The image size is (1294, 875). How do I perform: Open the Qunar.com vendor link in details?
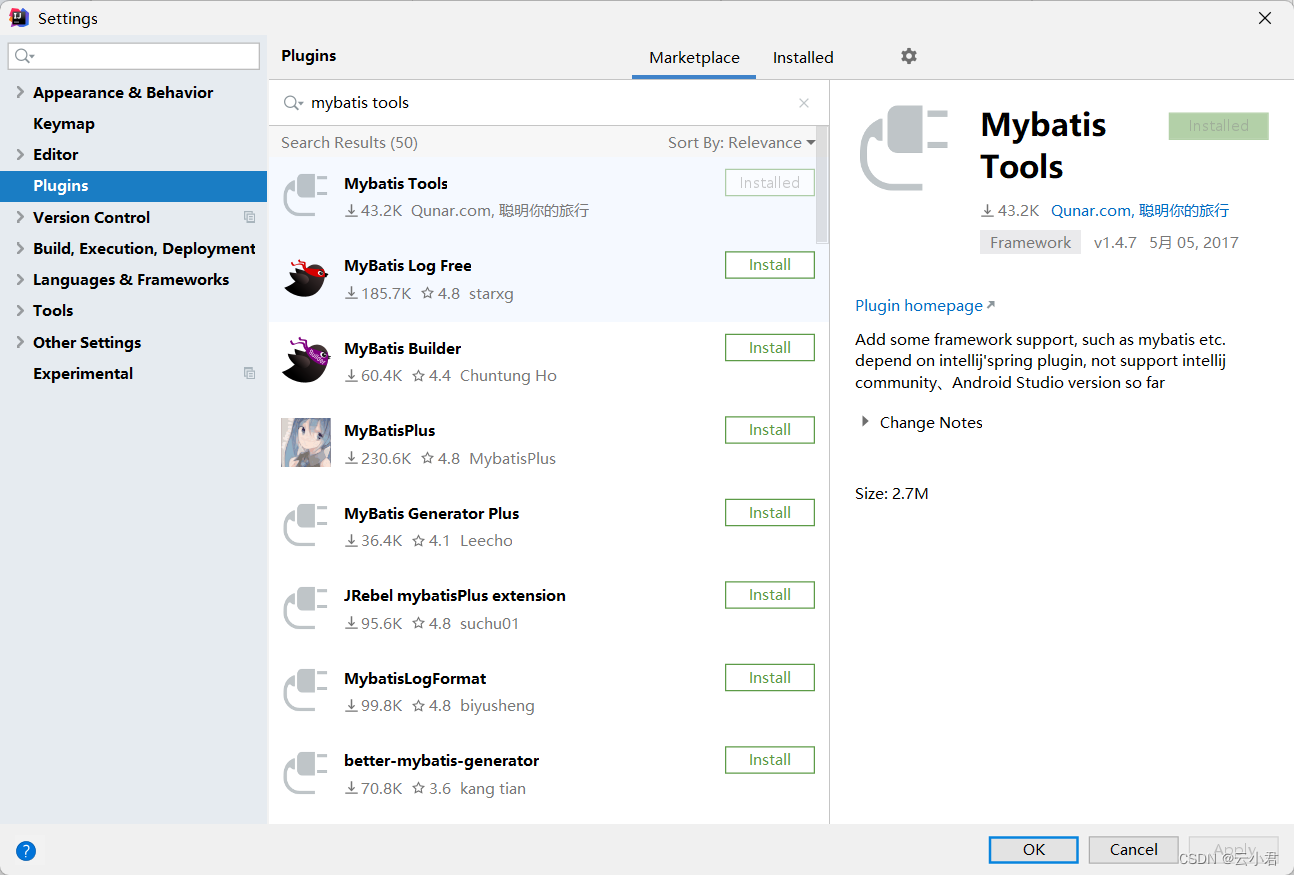(x=1140, y=211)
